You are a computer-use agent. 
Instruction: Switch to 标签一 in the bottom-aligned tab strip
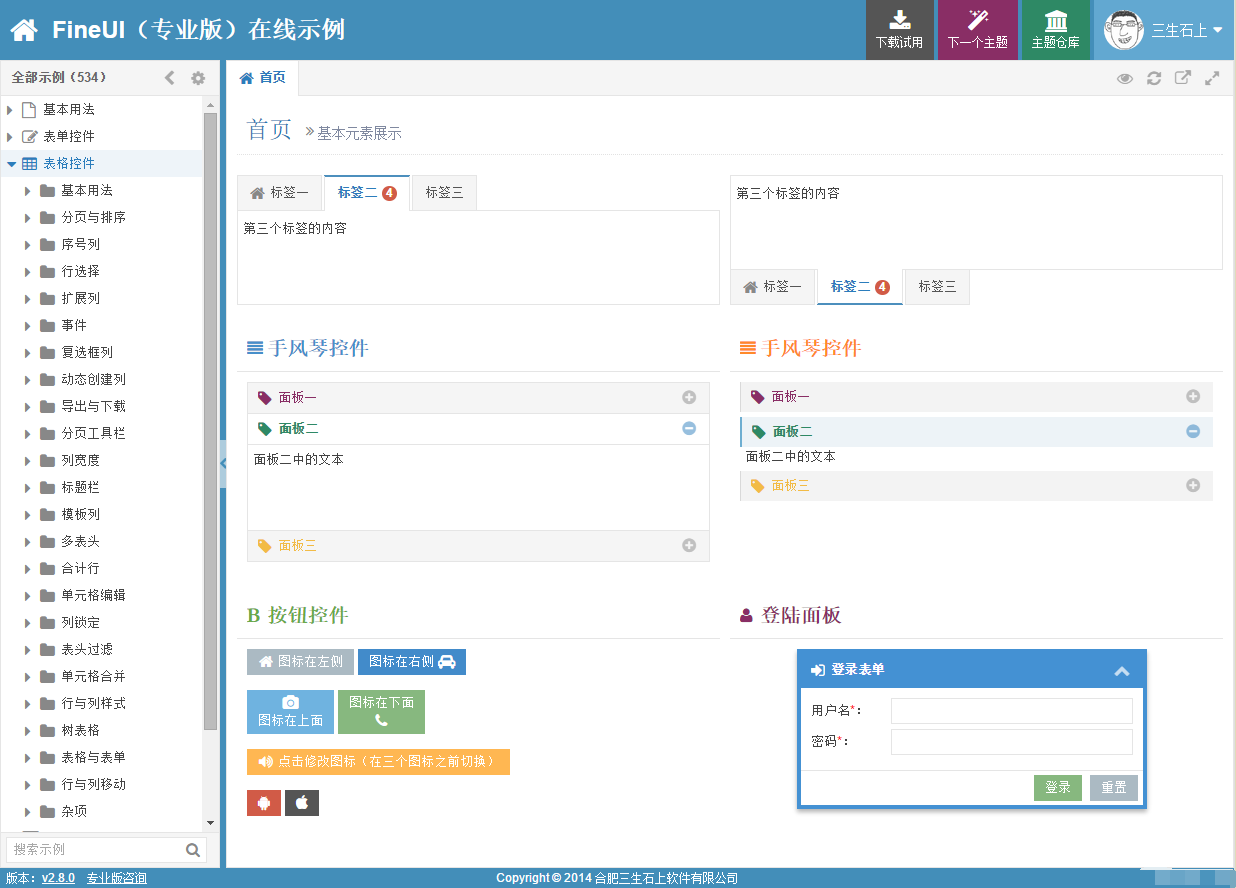pyautogui.click(x=773, y=287)
